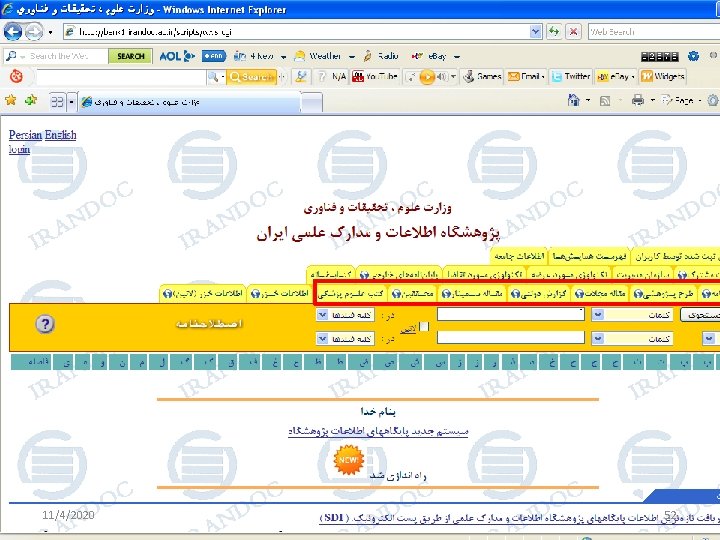Click the upper search term input field
Viewport: 720px width, 540px height.
[511, 315]
